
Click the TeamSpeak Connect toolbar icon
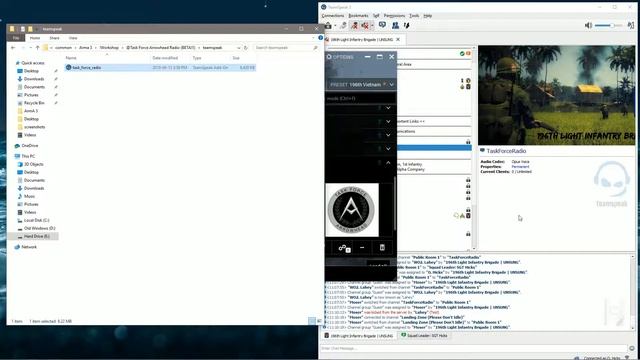(328, 26)
